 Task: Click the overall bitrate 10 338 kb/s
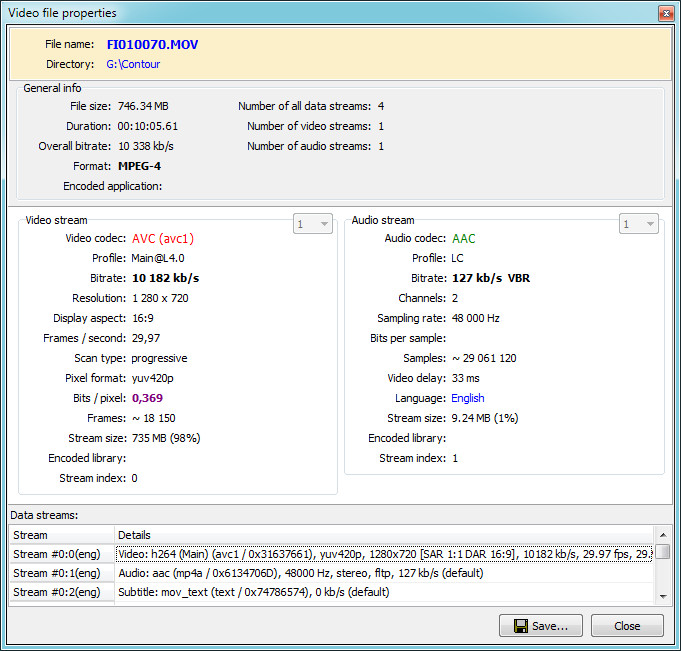pos(145,146)
